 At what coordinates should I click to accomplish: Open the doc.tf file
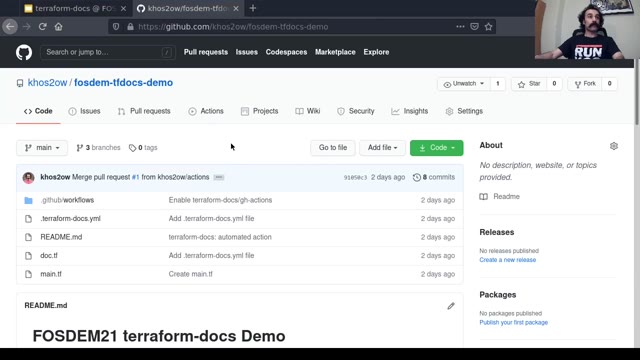tap(49, 256)
